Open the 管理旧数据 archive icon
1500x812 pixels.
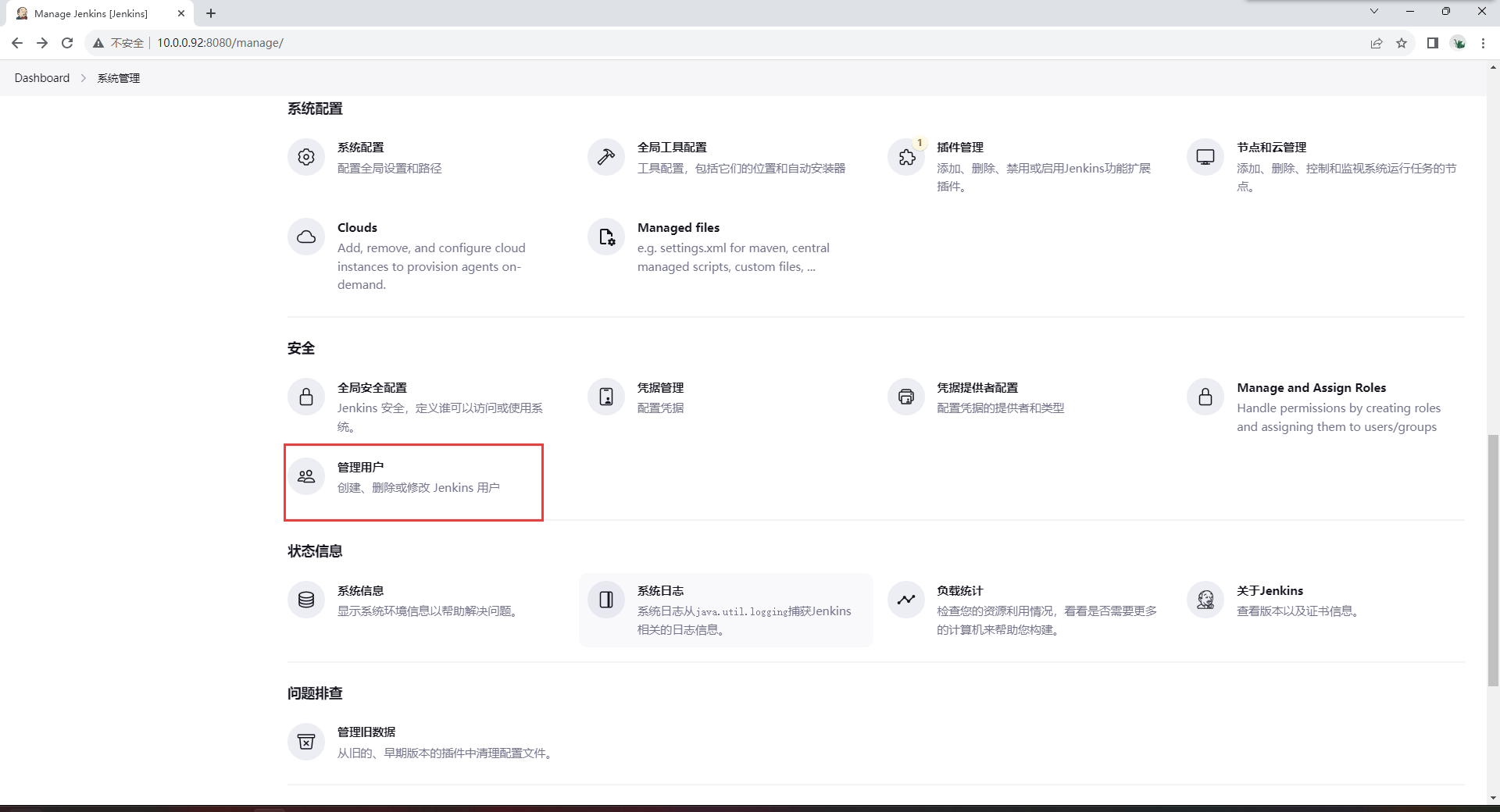(x=306, y=742)
